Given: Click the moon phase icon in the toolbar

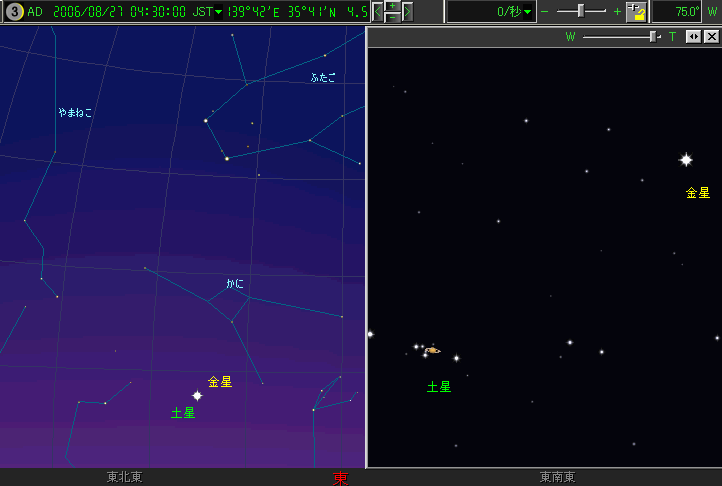Looking at the screenshot, I should [14, 12].
